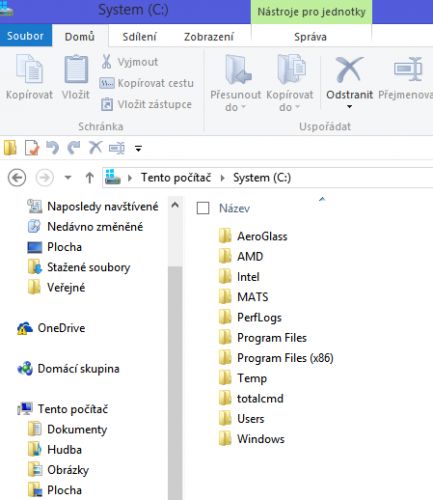The image size is (433, 500).
Task: Select the Program Files (x86) folder
Action: click(276, 358)
